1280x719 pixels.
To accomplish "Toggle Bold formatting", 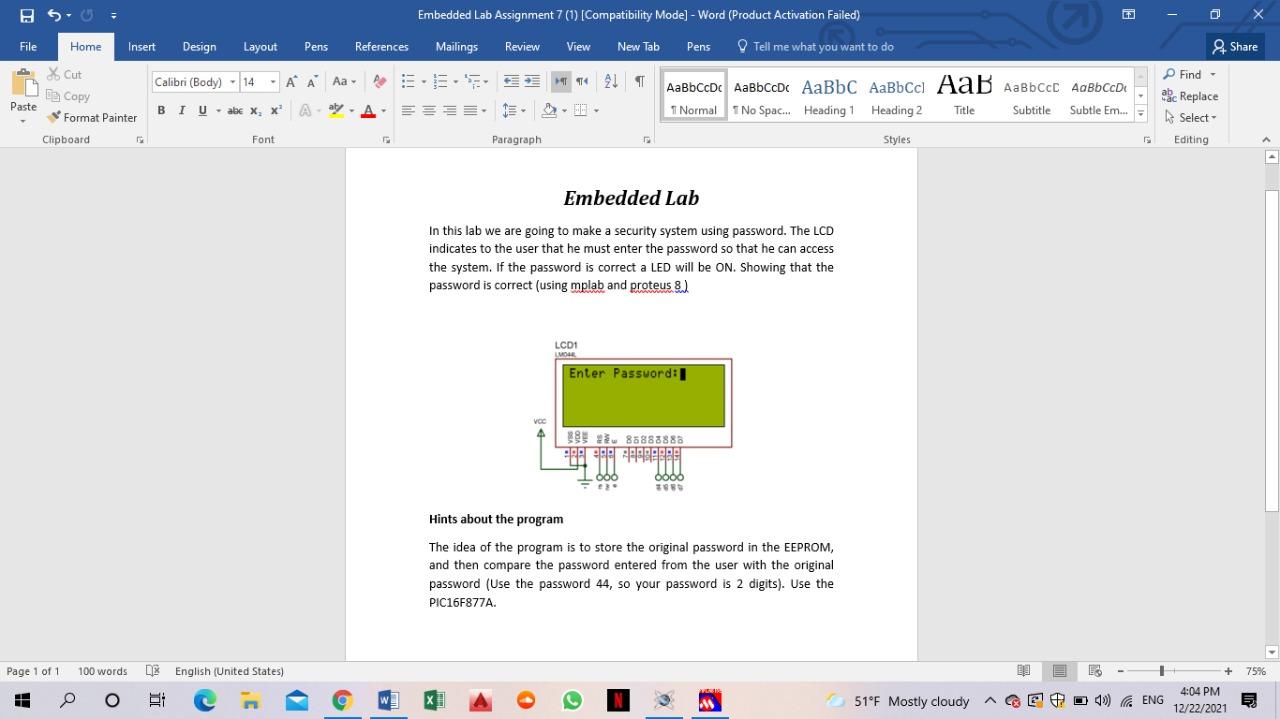I will [161, 110].
